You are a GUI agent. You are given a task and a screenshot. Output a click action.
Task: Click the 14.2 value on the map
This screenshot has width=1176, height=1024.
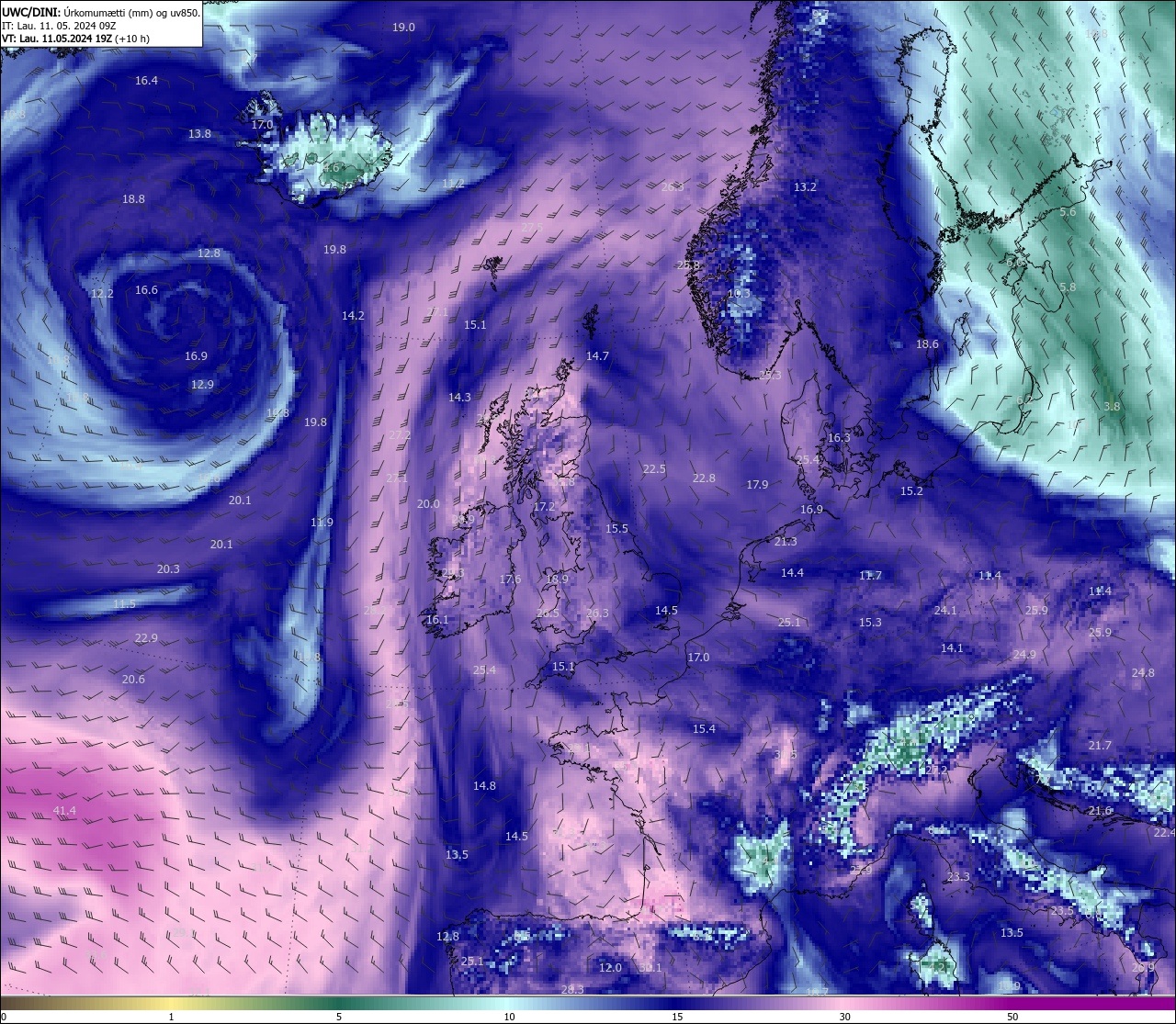coord(353,316)
